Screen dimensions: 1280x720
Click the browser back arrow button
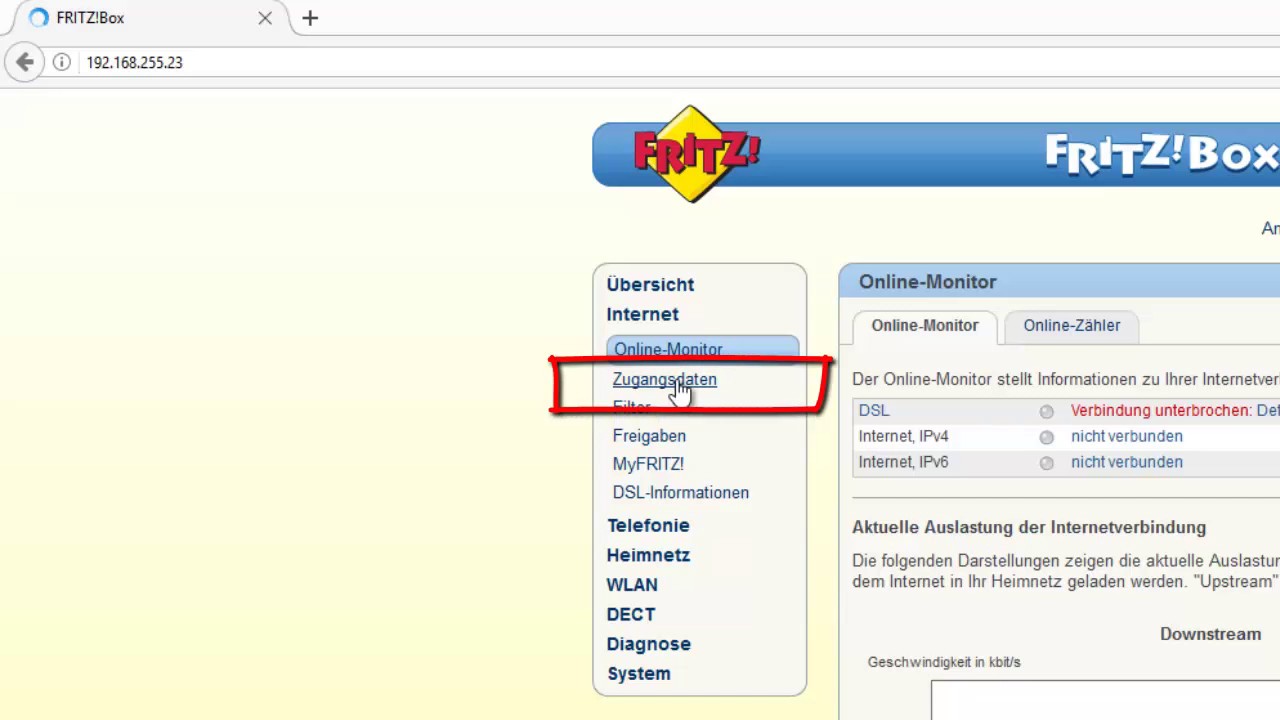click(25, 62)
